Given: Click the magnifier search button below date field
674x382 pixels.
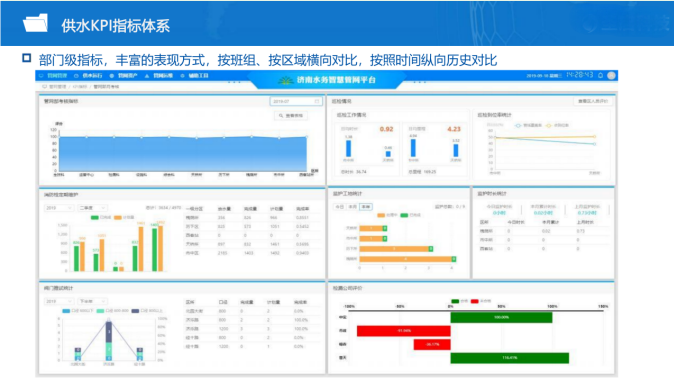Looking at the screenshot, I should pos(291,116).
